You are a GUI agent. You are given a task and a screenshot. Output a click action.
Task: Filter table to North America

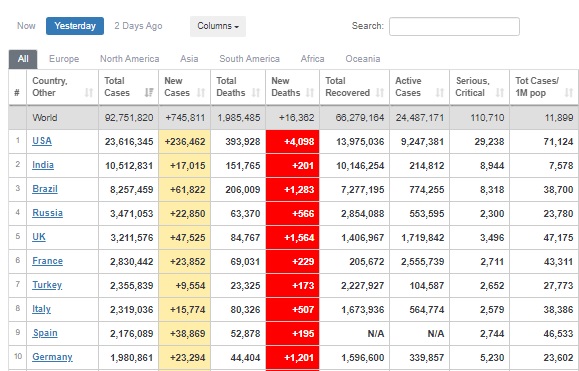[x=130, y=59]
